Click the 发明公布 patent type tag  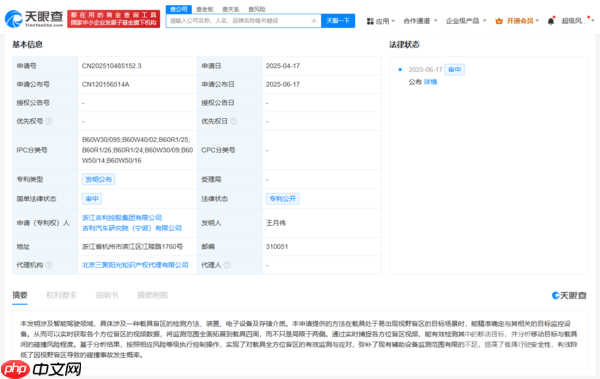click(x=98, y=179)
